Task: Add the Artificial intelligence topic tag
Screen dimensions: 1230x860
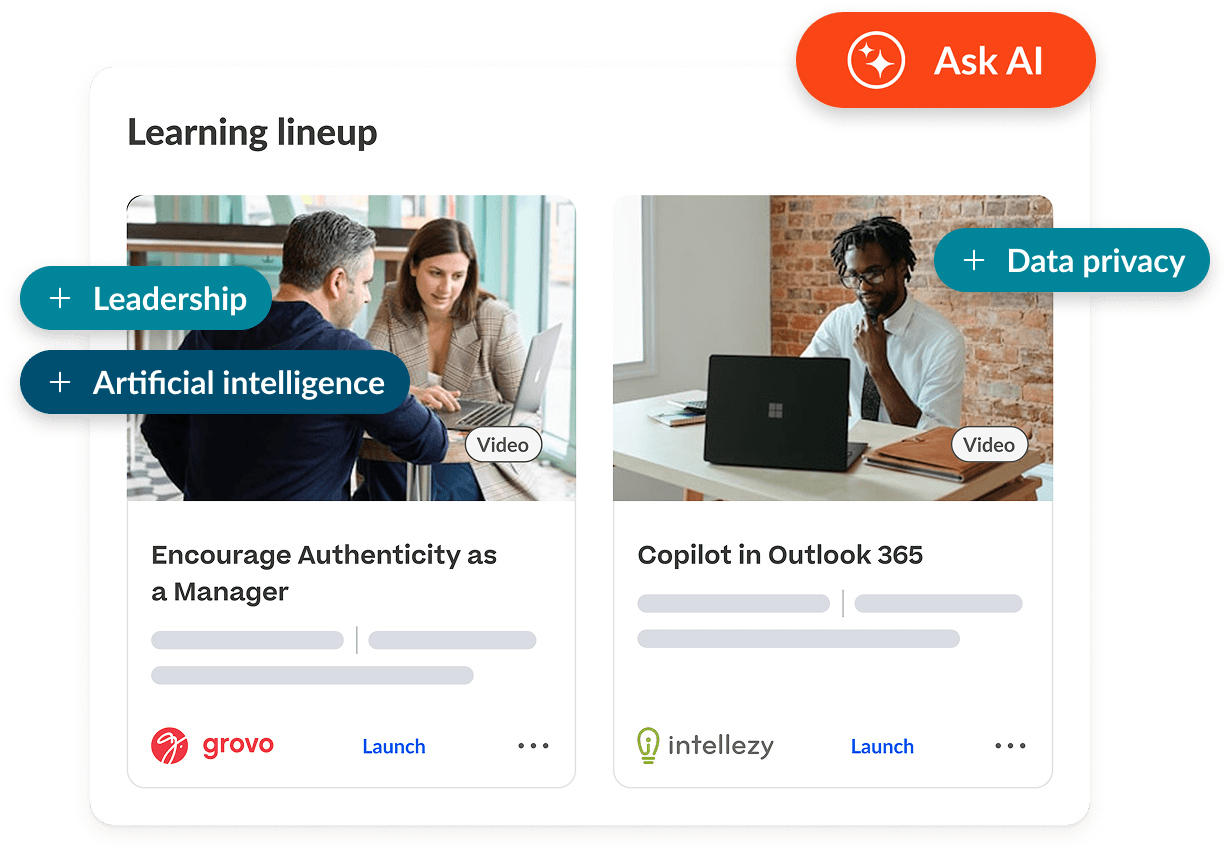Action: pyautogui.click(x=215, y=382)
